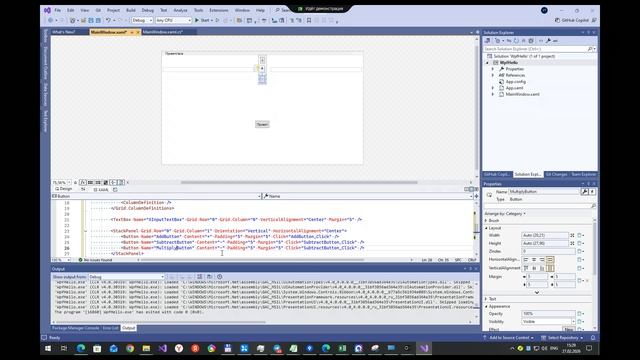Click the New button beside Effect
The image size is (640, 360).
tap(568, 329)
